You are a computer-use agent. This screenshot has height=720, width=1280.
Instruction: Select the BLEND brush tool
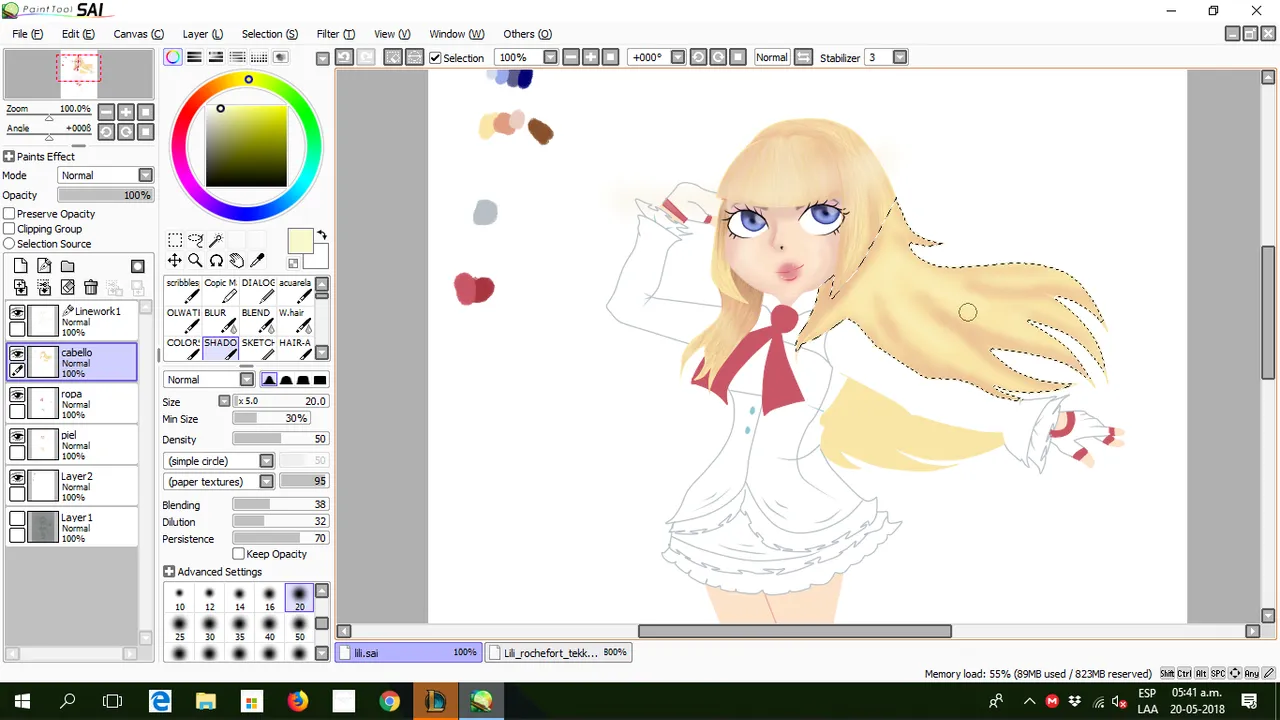pos(257,319)
